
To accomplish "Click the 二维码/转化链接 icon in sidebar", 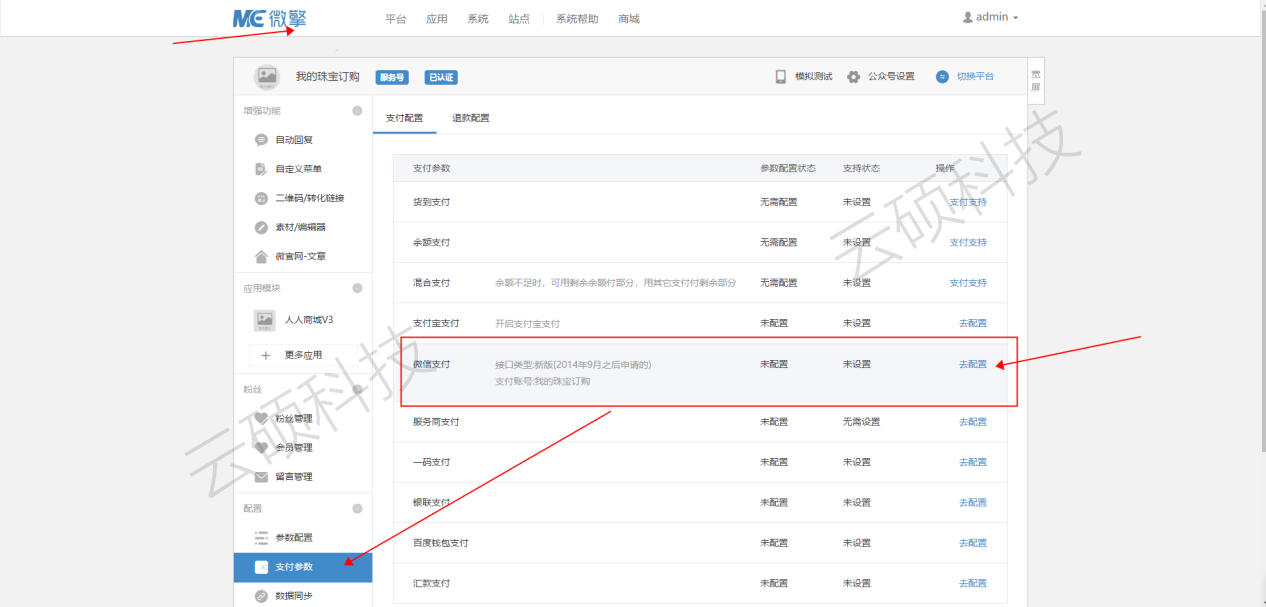I will (261, 198).
